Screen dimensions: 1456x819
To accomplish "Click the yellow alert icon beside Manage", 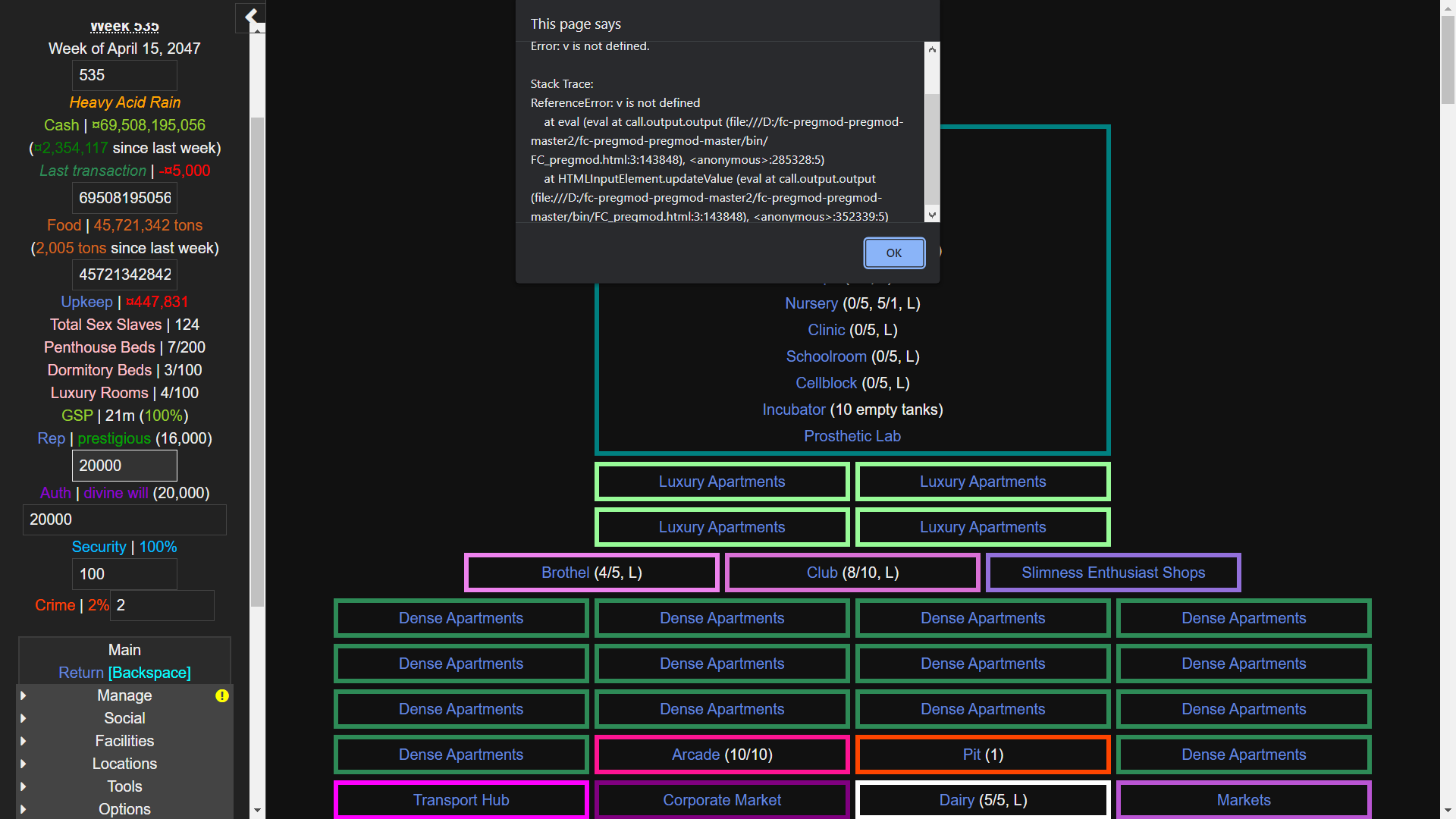I will 221,695.
